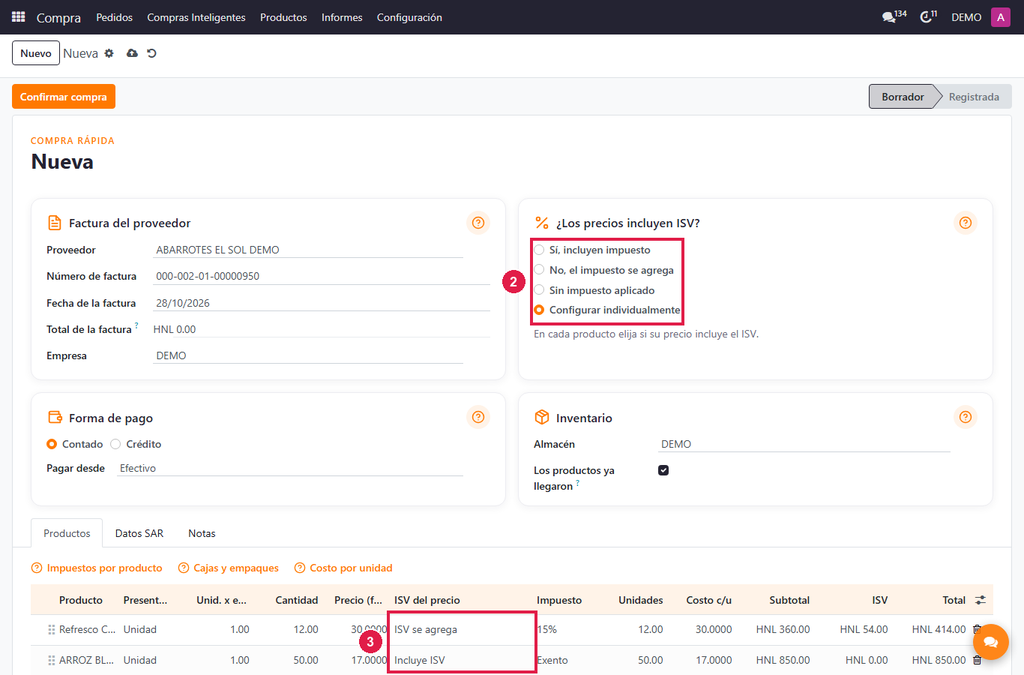The image size is (1024, 675).
Task: Open the apps grid home menu
Action: point(18,17)
